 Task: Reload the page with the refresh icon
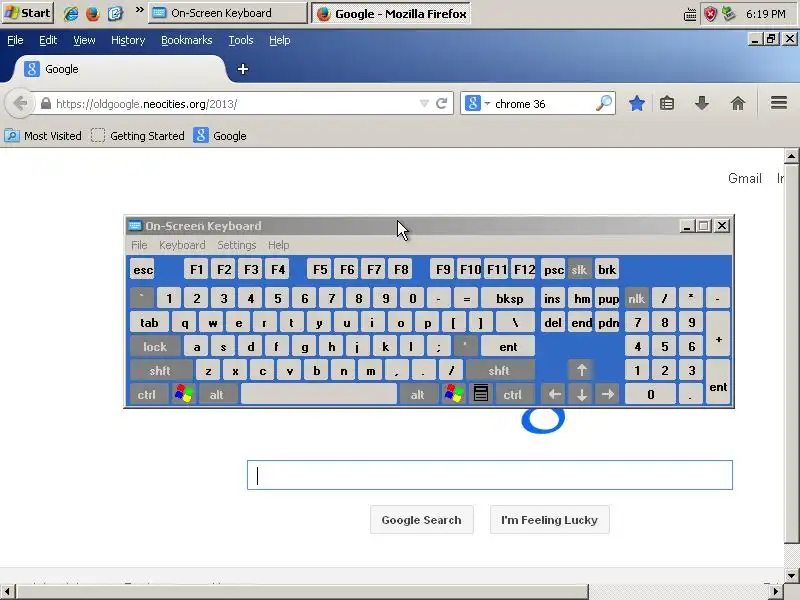pyautogui.click(x=442, y=104)
